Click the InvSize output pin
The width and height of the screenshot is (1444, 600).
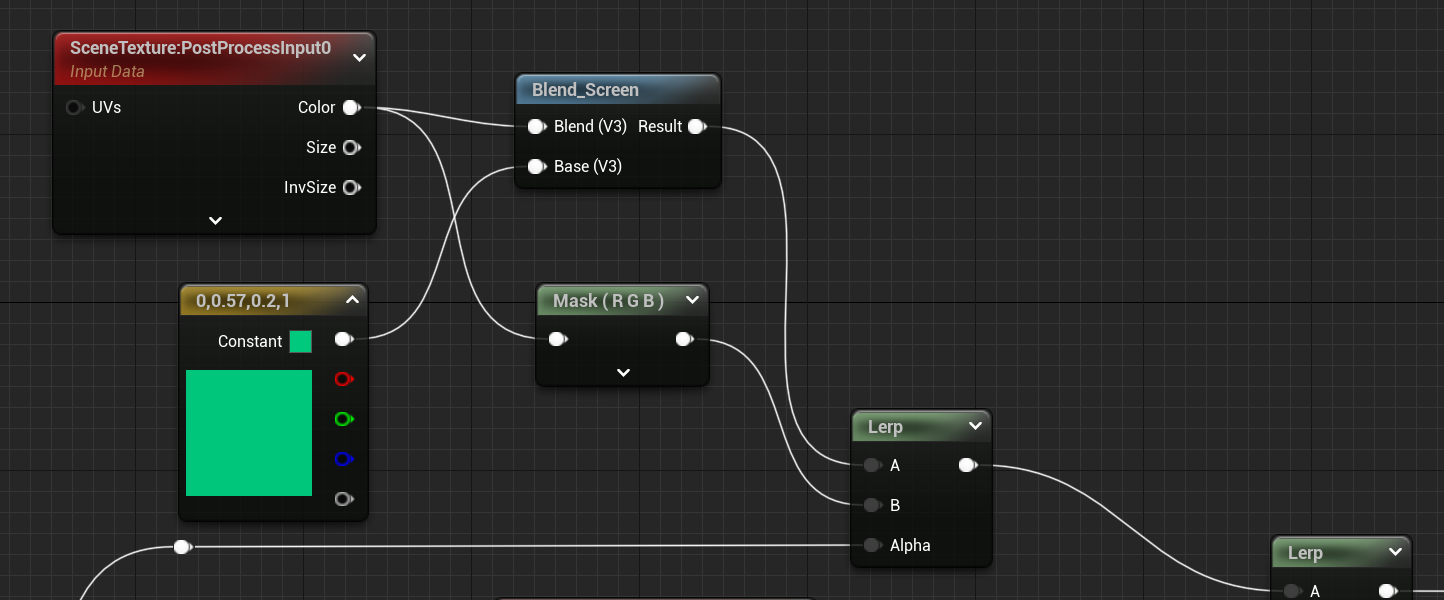point(351,188)
